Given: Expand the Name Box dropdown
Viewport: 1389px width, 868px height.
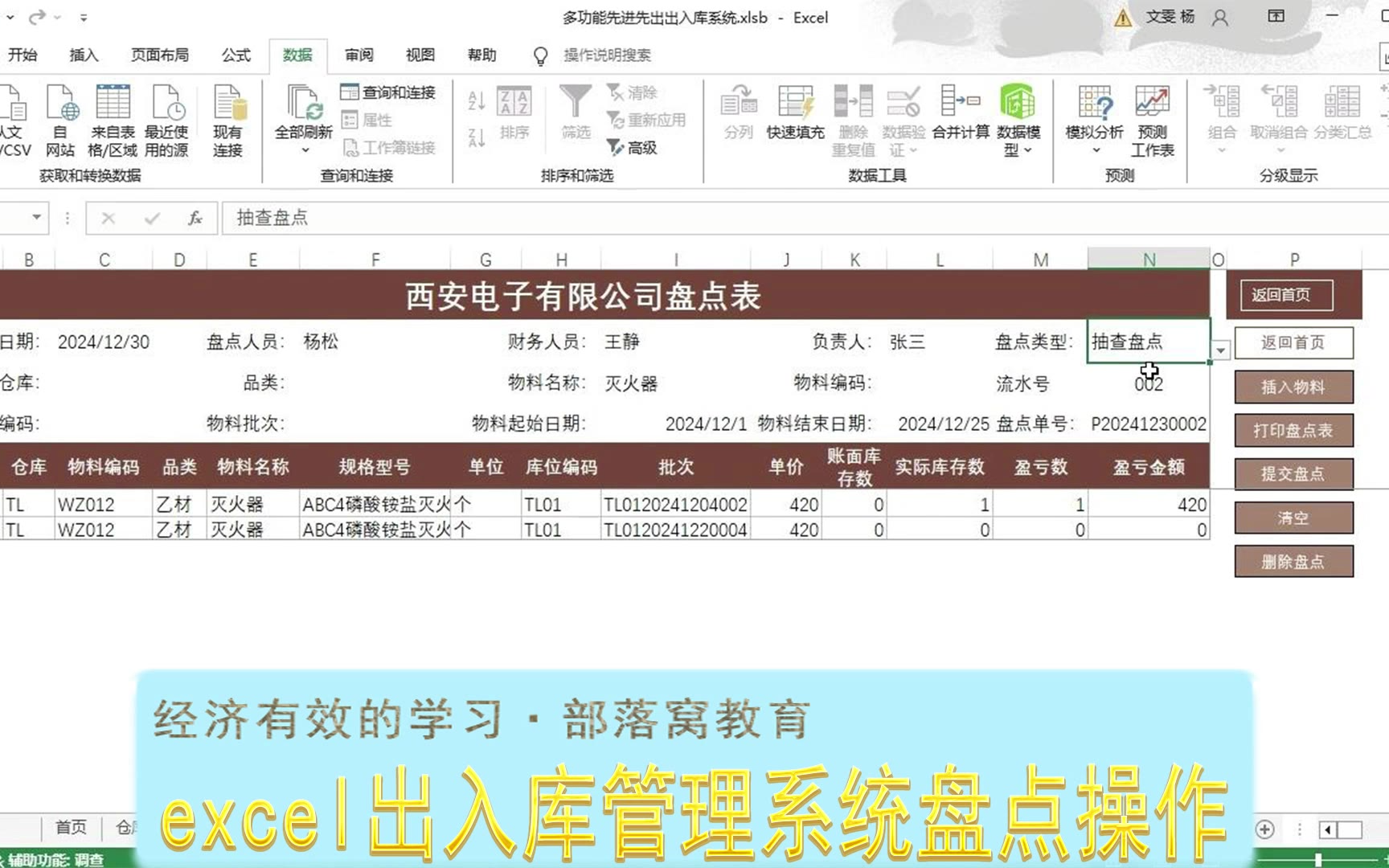Looking at the screenshot, I should [36, 217].
